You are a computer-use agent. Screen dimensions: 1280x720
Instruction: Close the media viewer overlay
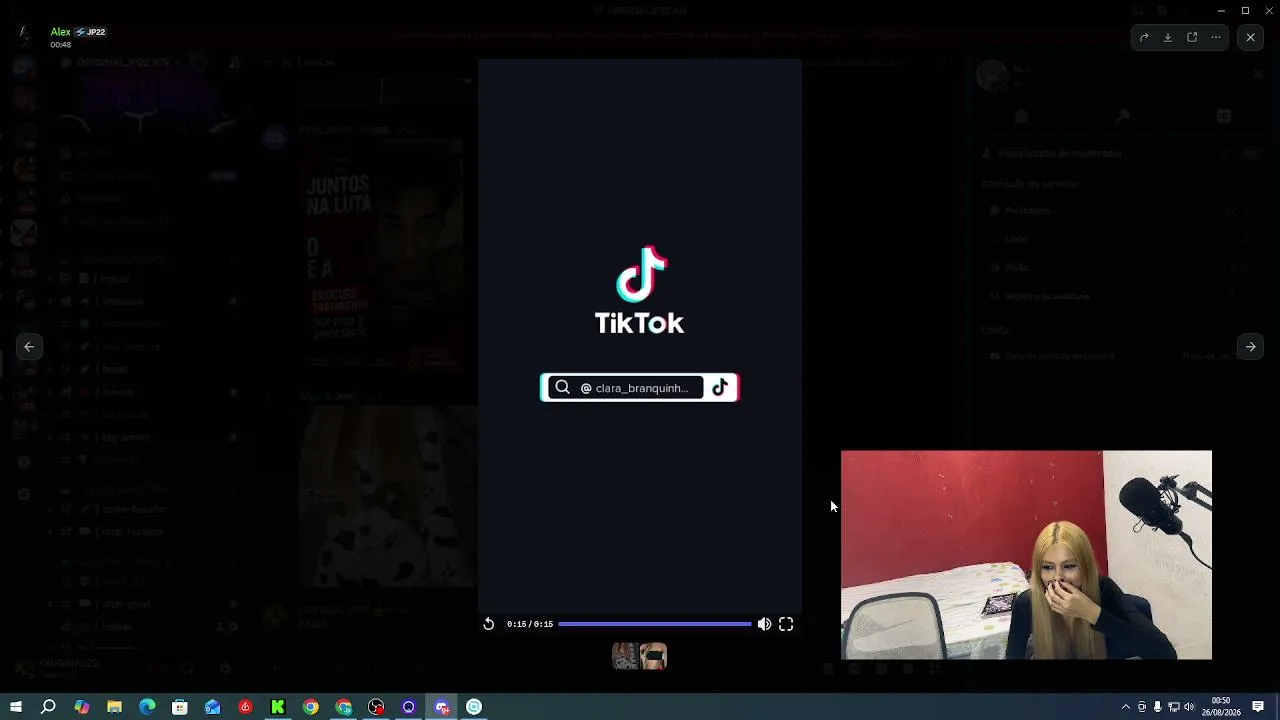1250,37
